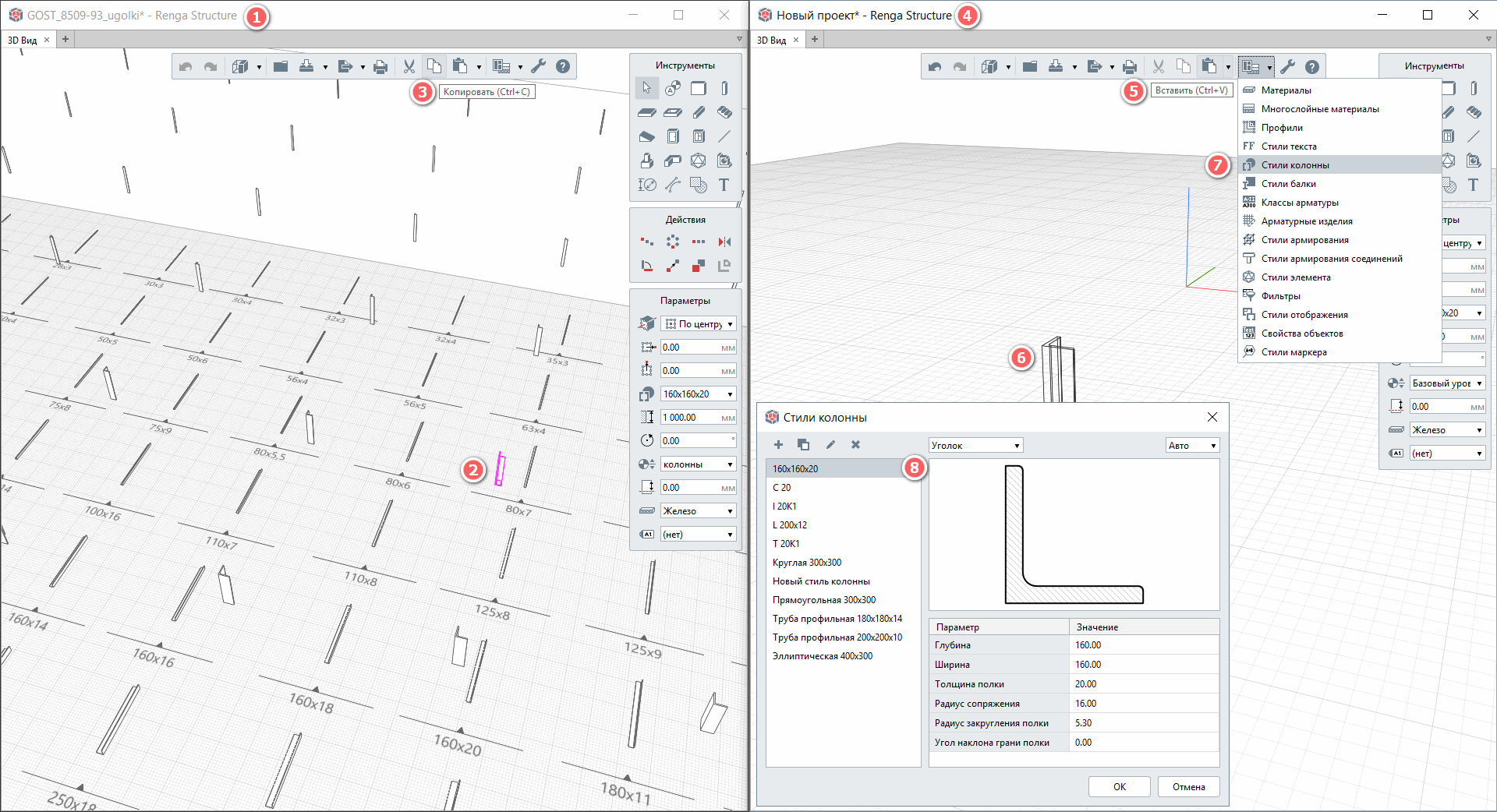Add new tab with plus in Новый проект
This screenshot has height=812, width=1497.
point(815,39)
